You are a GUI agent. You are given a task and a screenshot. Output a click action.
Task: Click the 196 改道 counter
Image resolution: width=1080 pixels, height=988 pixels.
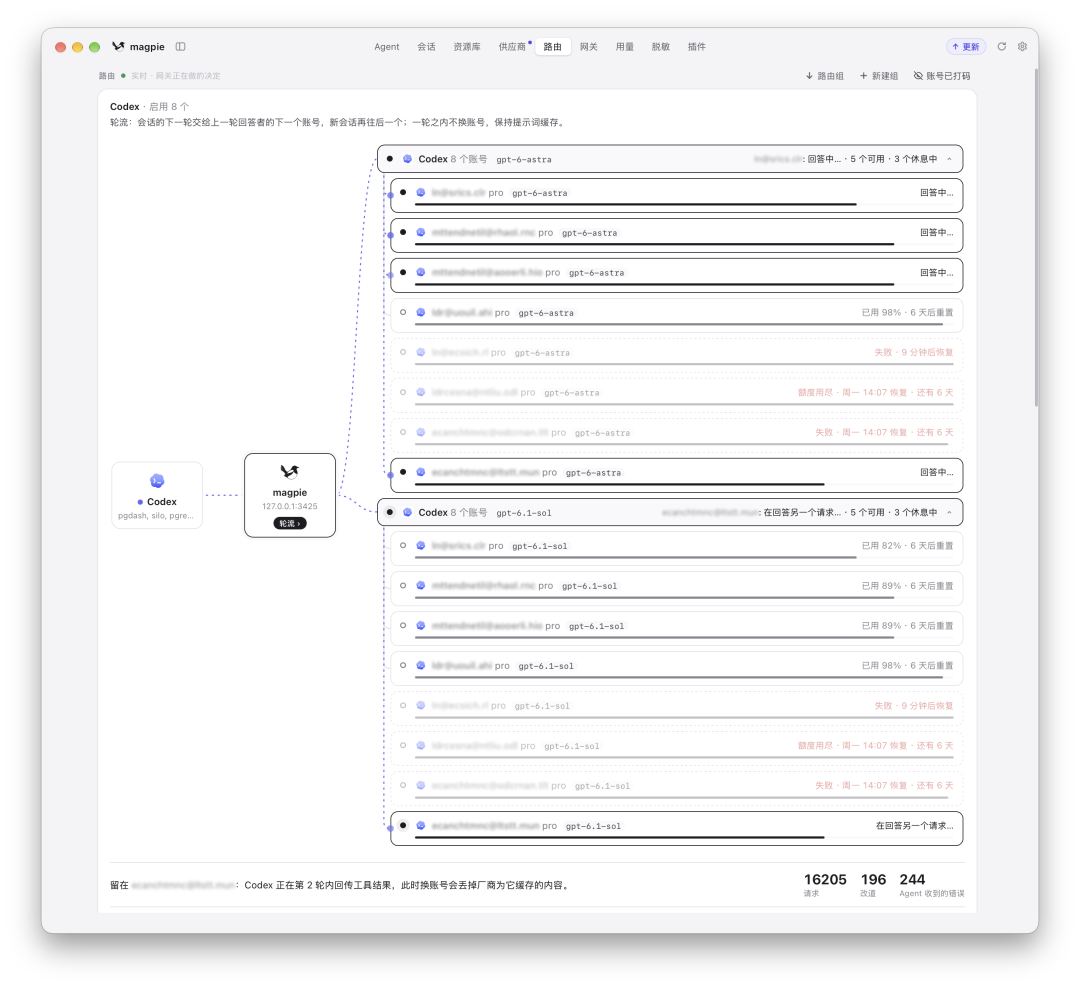(x=873, y=884)
